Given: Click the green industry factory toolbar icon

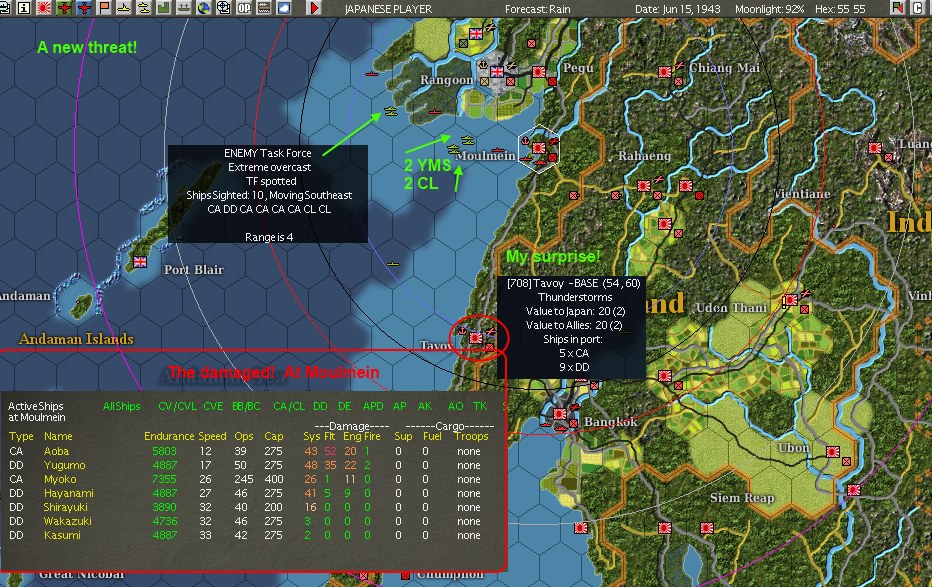Looking at the screenshot, I should click(x=163, y=8).
